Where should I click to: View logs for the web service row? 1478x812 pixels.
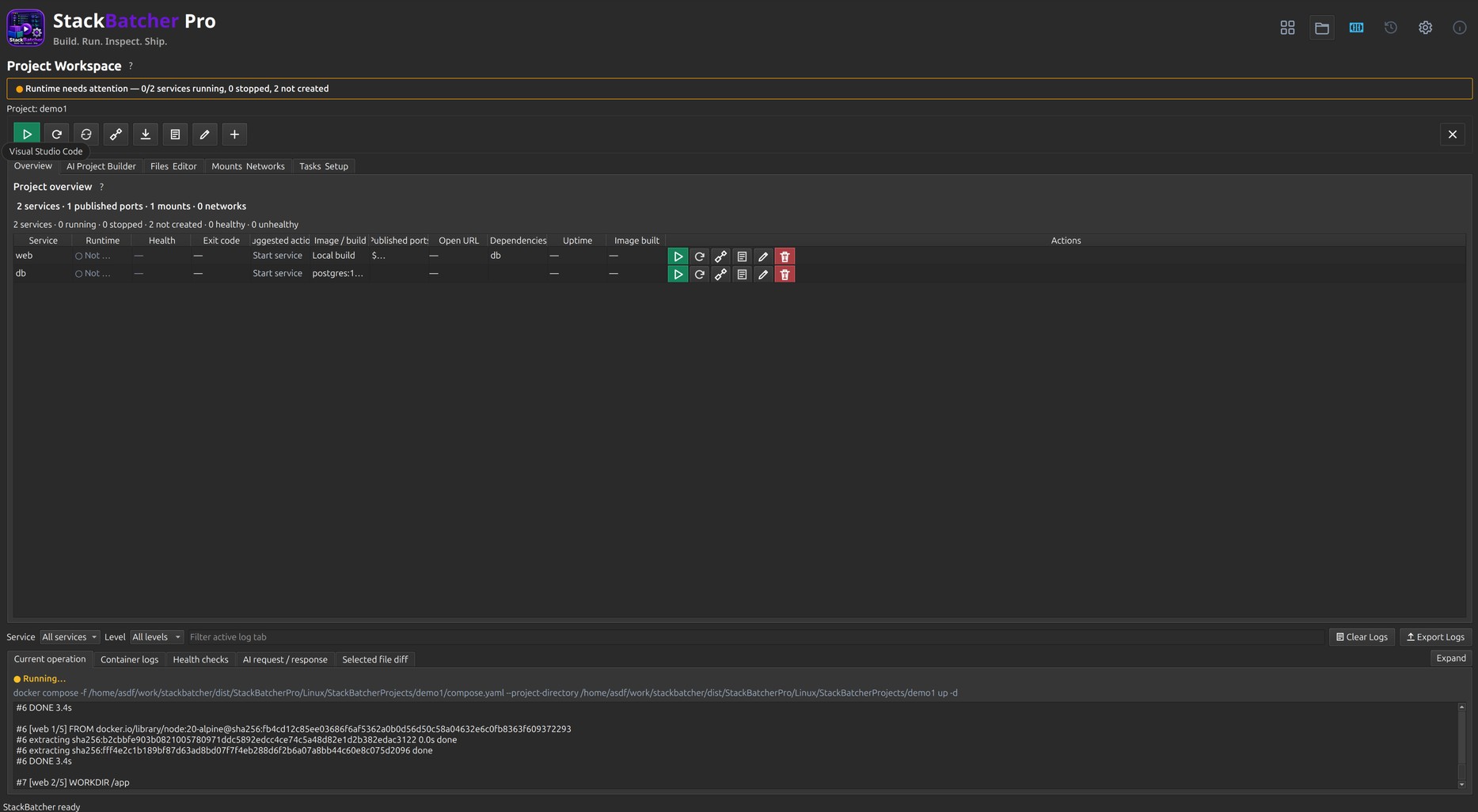tap(742, 256)
